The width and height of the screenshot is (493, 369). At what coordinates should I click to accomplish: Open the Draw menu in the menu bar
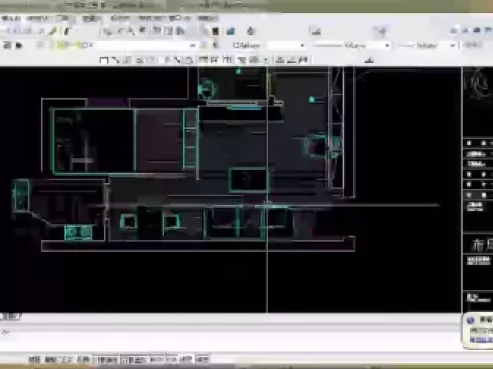pyautogui.click(x=92, y=18)
